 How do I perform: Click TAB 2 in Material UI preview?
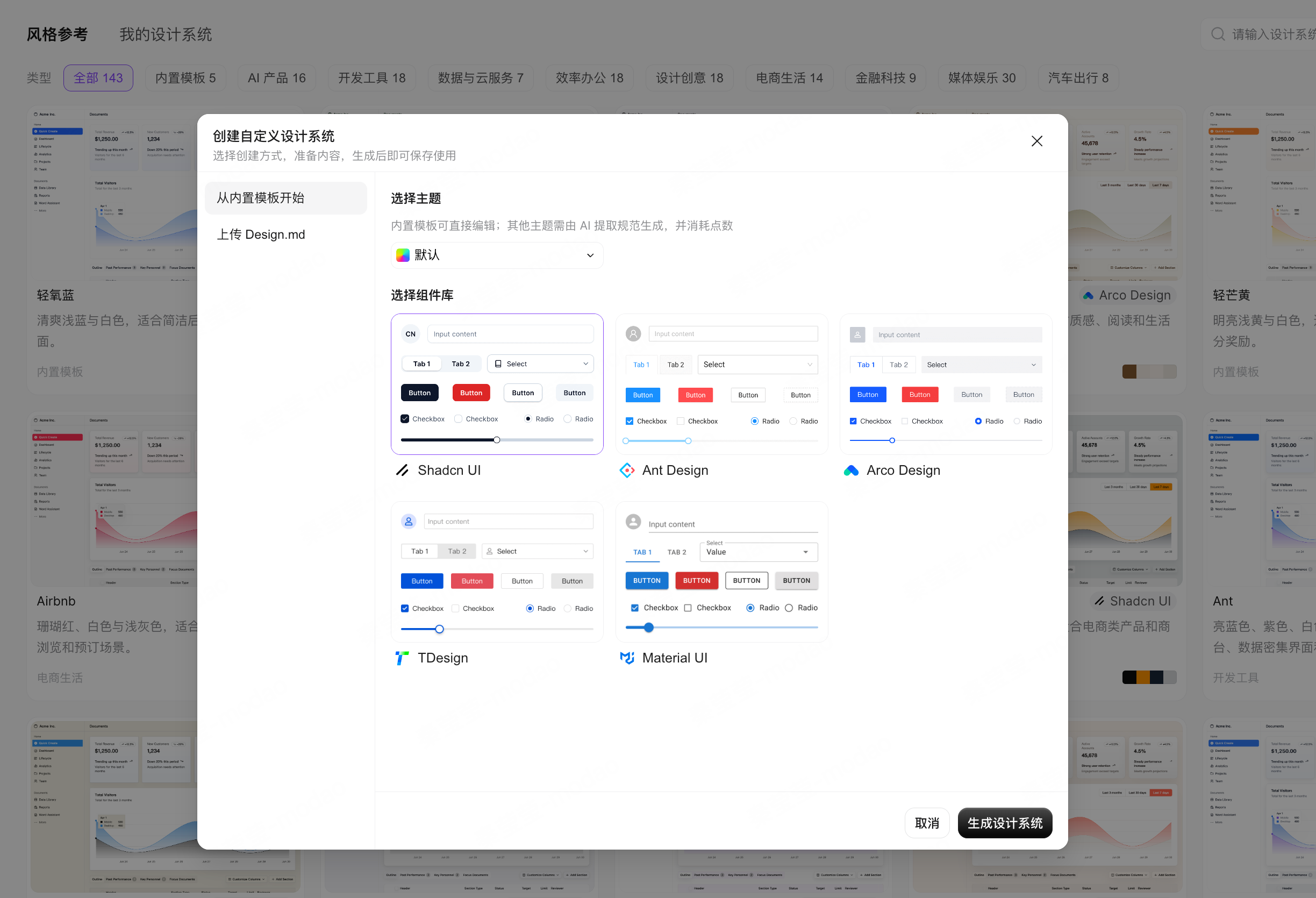677,552
